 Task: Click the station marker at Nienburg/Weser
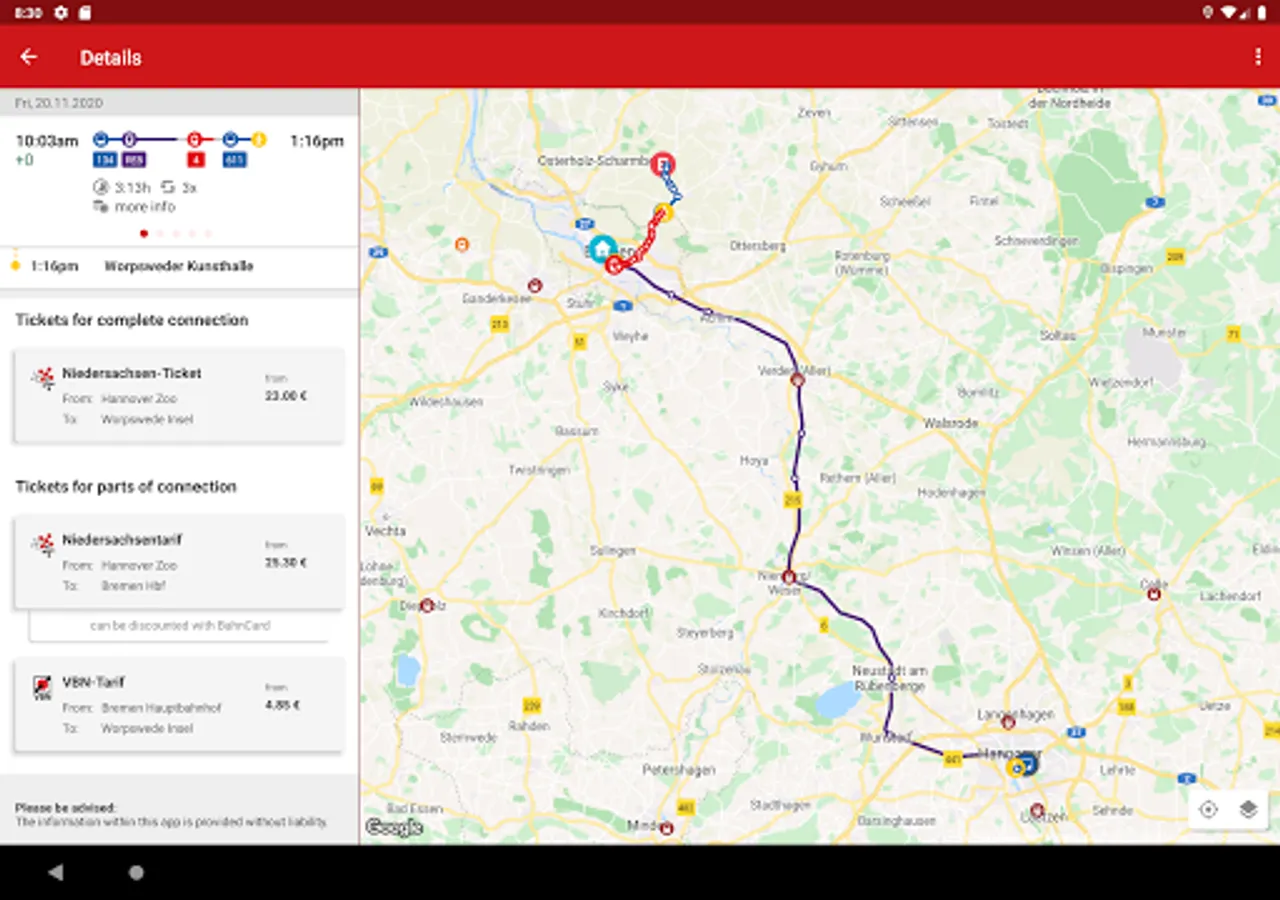click(x=788, y=577)
